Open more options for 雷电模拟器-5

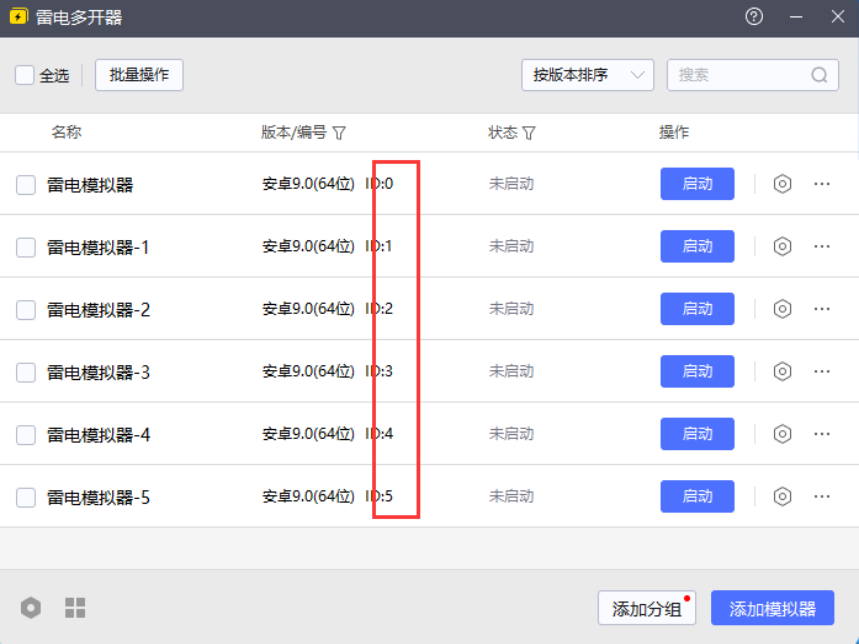pos(822,496)
